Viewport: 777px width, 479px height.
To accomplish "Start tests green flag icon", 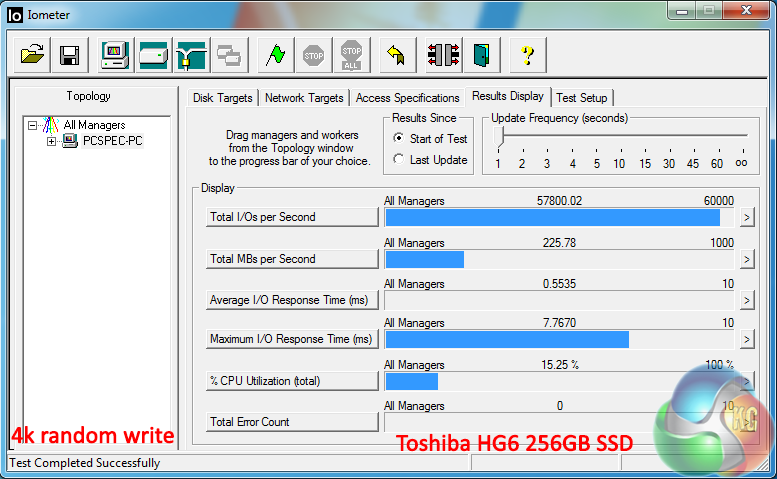I will (276, 54).
